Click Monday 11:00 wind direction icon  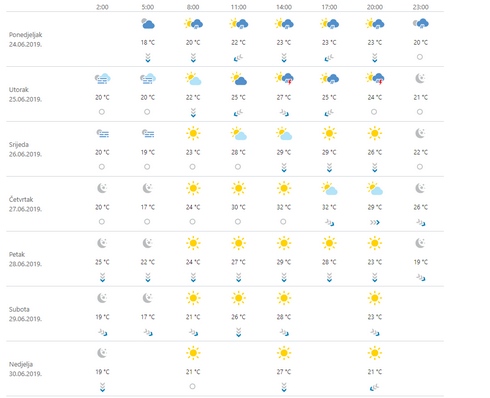click(238, 58)
